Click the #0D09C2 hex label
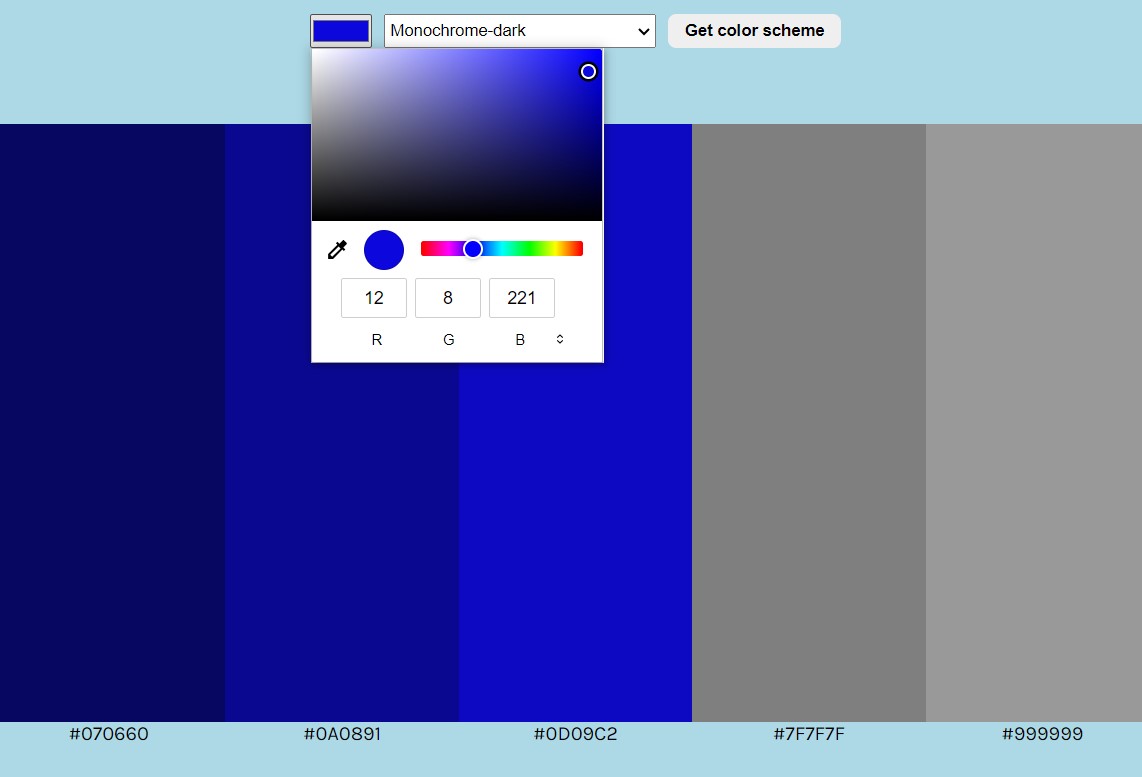The width and height of the screenshot is (1142, 777). click(575, 733)
